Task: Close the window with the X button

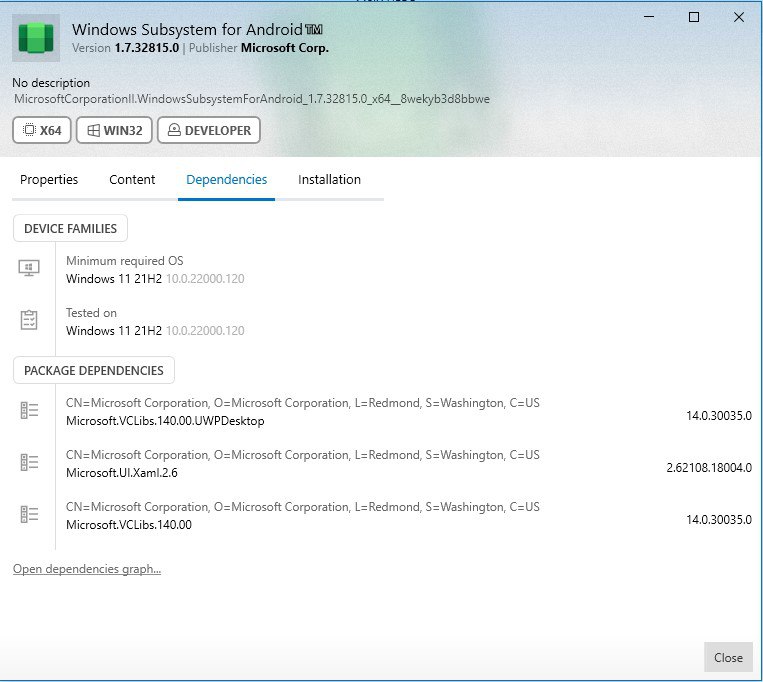Action: pos(739,18)
